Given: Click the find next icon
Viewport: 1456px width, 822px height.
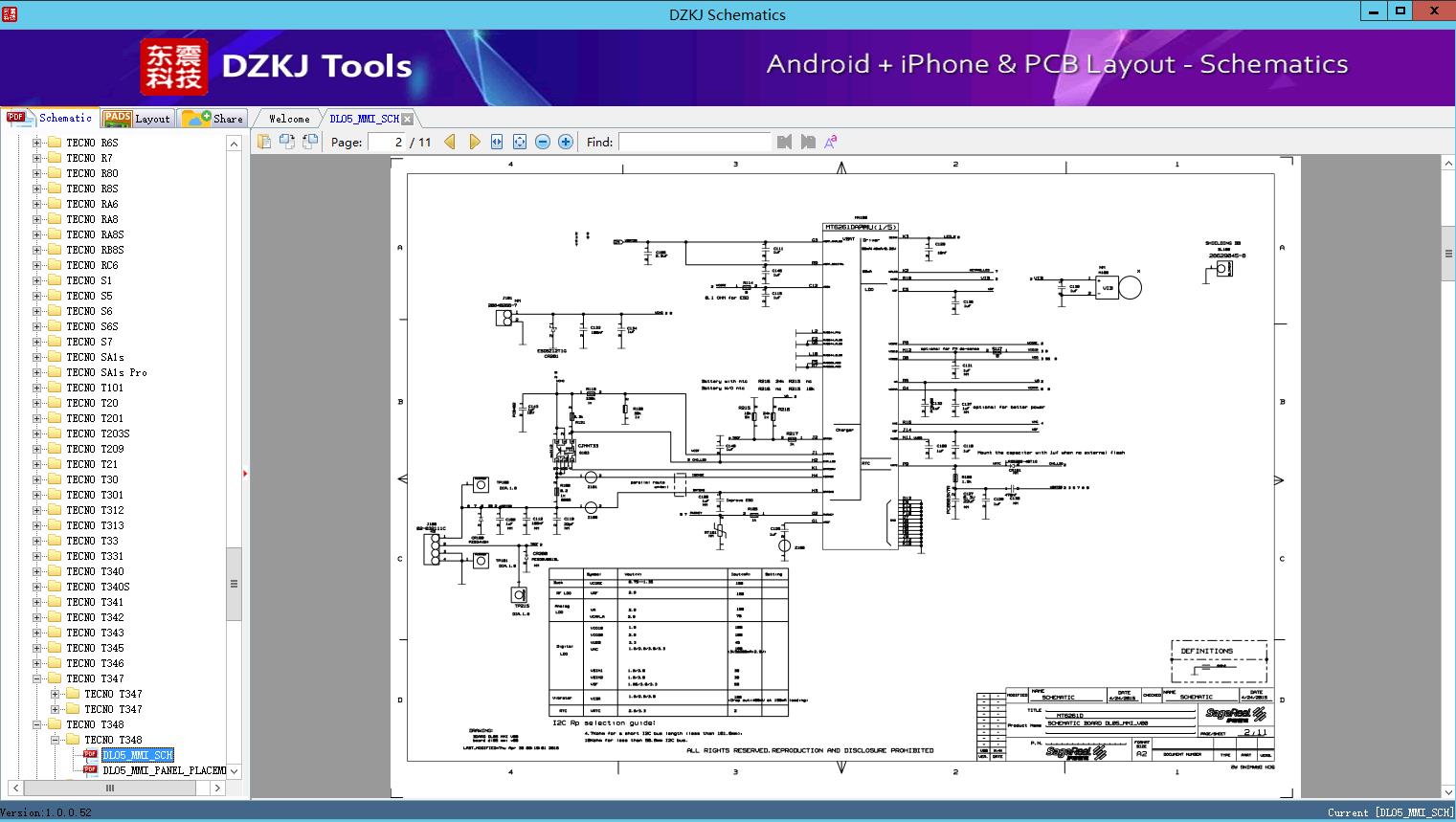Looking at the screenshot, I should [808, 142].
